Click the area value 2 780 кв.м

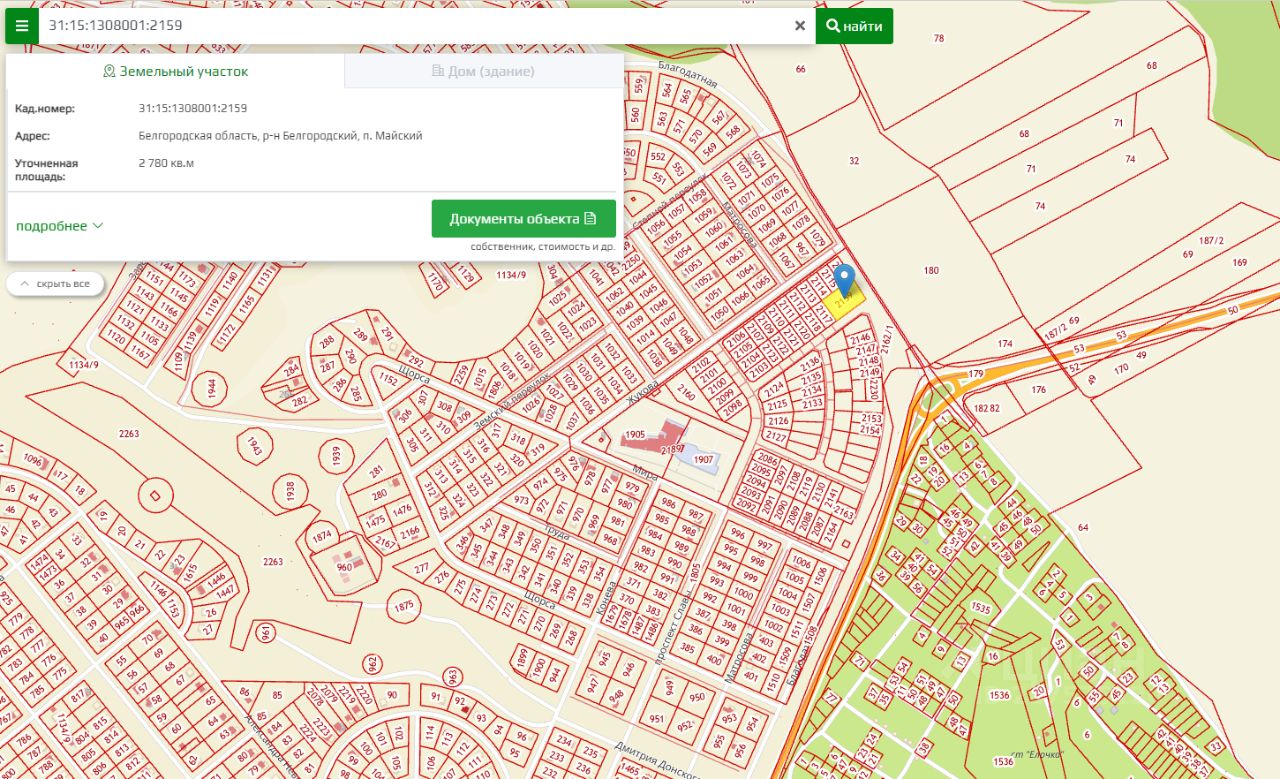(x=166, y=162)
